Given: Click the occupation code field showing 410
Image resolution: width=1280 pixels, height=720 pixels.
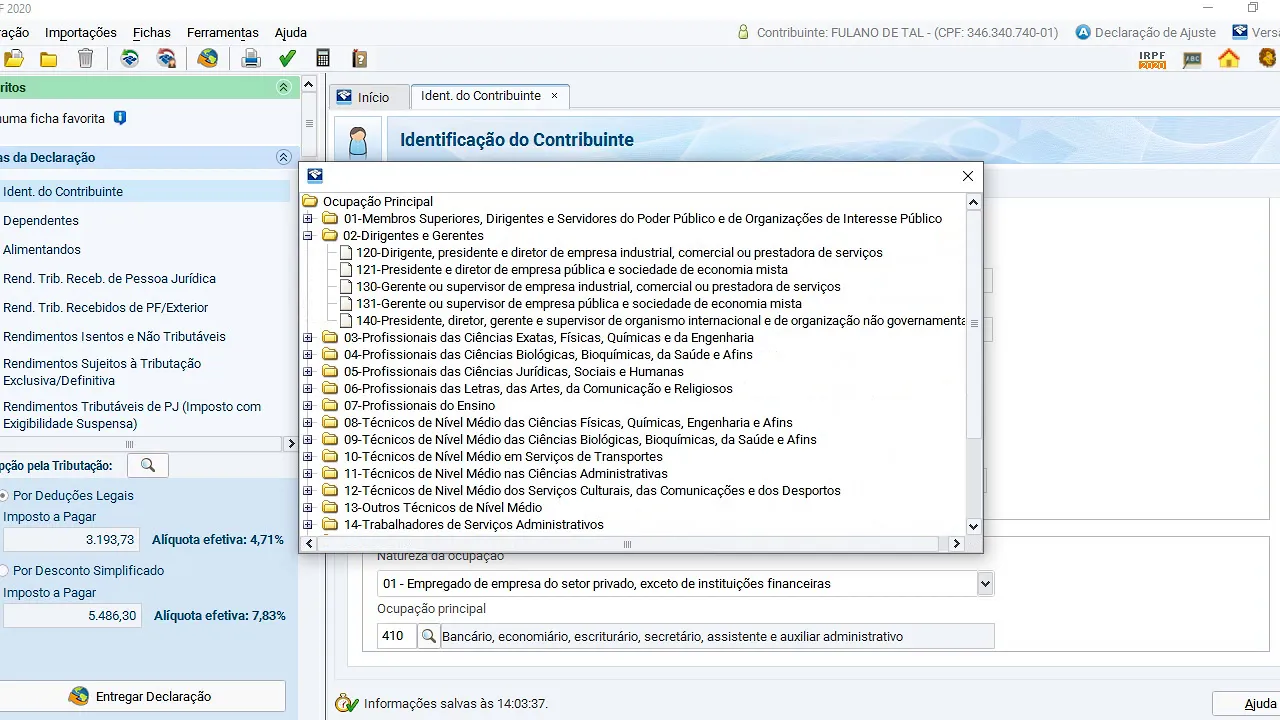Looking at the screenshot, I should [396, 636].
